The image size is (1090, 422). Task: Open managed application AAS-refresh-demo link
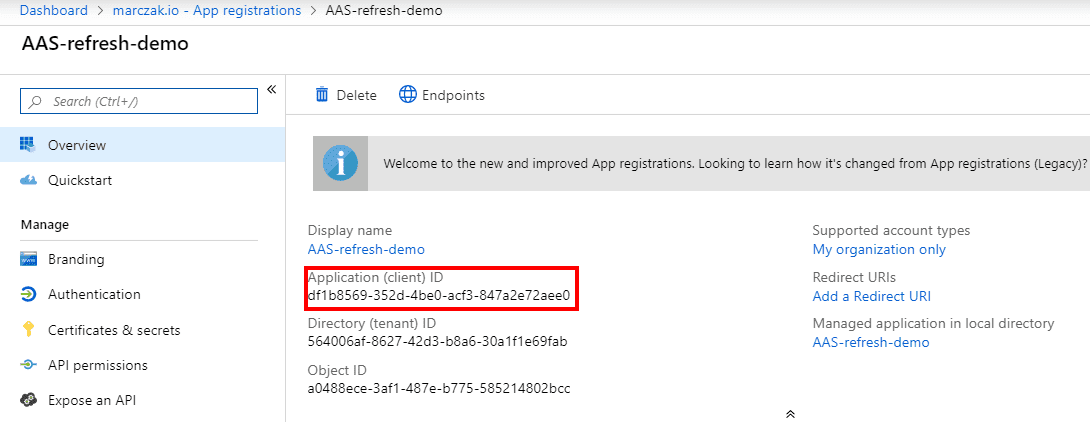(x=870, y=342)
